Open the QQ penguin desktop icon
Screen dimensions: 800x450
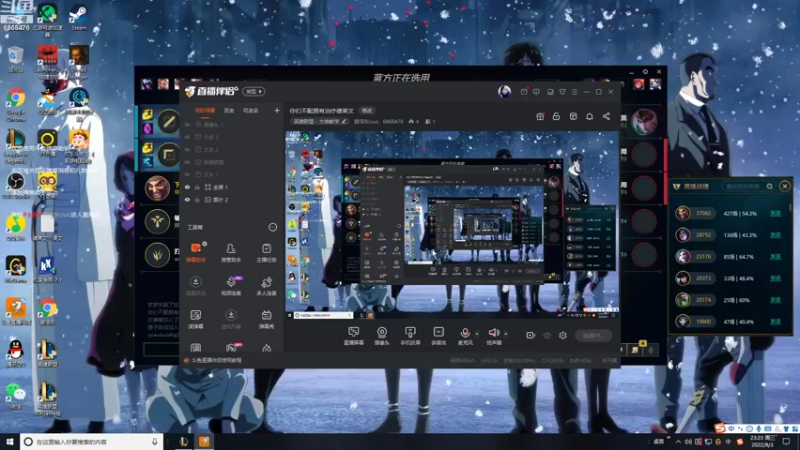tap(16, 354)
